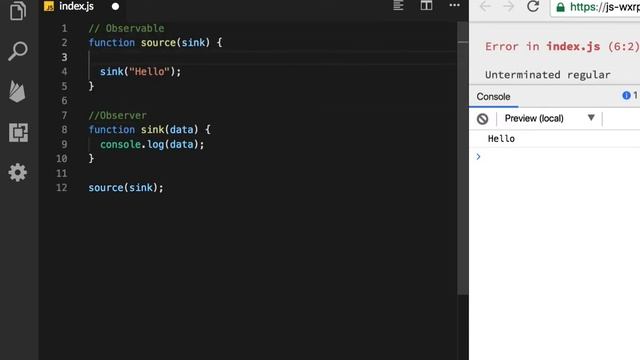Click line number 6 in the gutter
This screenshot has height=360, width=640.
click(64, 101)
